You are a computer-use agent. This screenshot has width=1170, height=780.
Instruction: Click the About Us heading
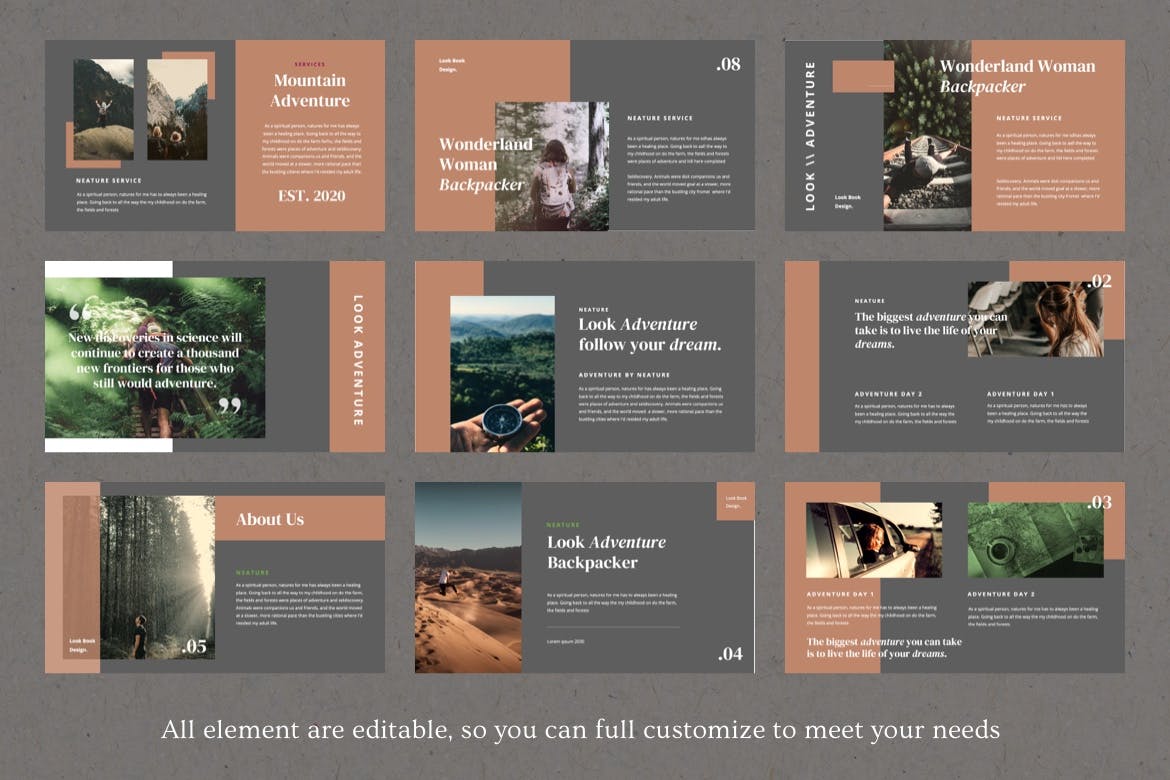click(x=270, y=519)
